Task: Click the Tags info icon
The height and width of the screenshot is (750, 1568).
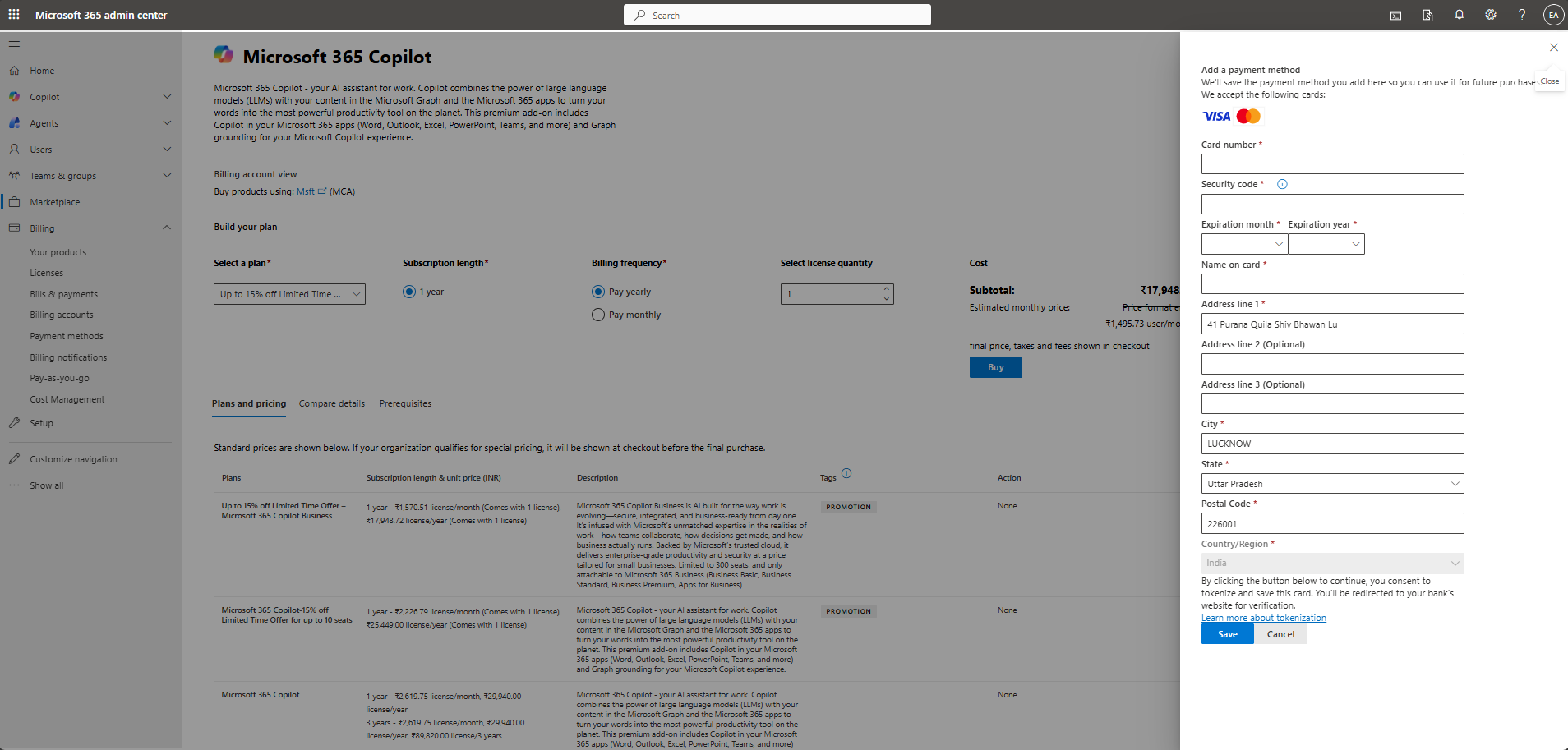Action: [846, 473]
